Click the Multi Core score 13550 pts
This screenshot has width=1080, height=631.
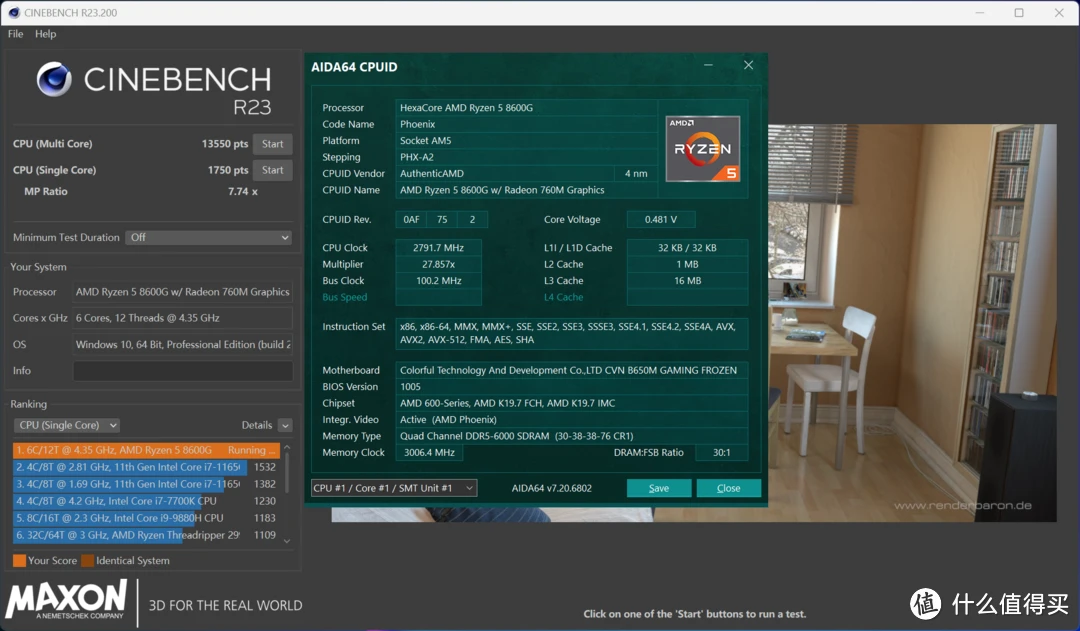(225, 144)
